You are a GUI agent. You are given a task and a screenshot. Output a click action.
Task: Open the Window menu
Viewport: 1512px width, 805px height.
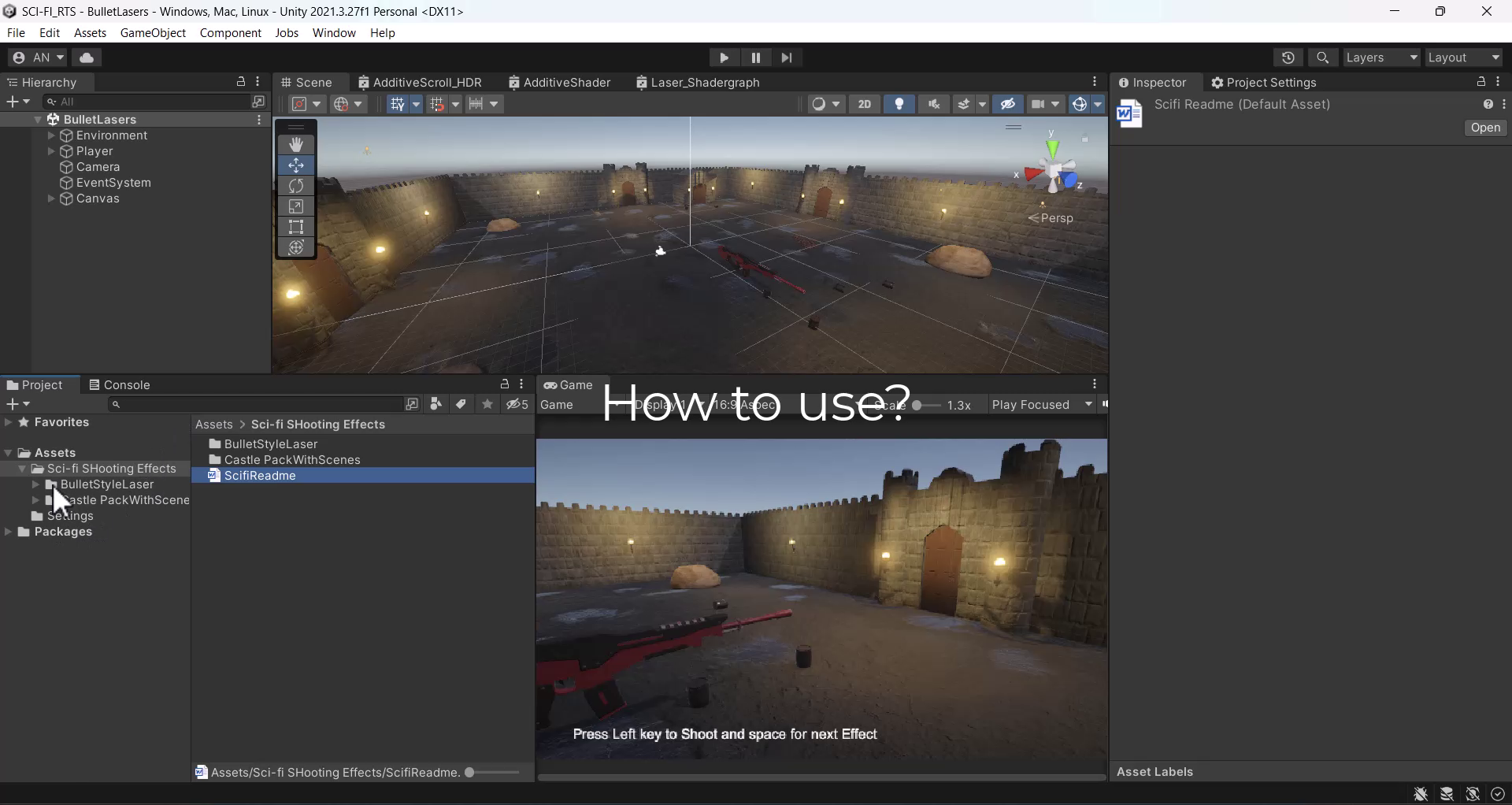click(x=334, y=33)
